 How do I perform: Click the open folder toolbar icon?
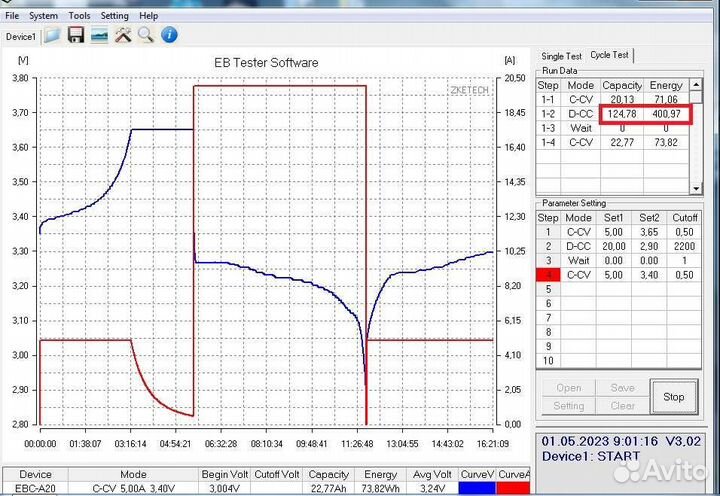coord(52,36)
